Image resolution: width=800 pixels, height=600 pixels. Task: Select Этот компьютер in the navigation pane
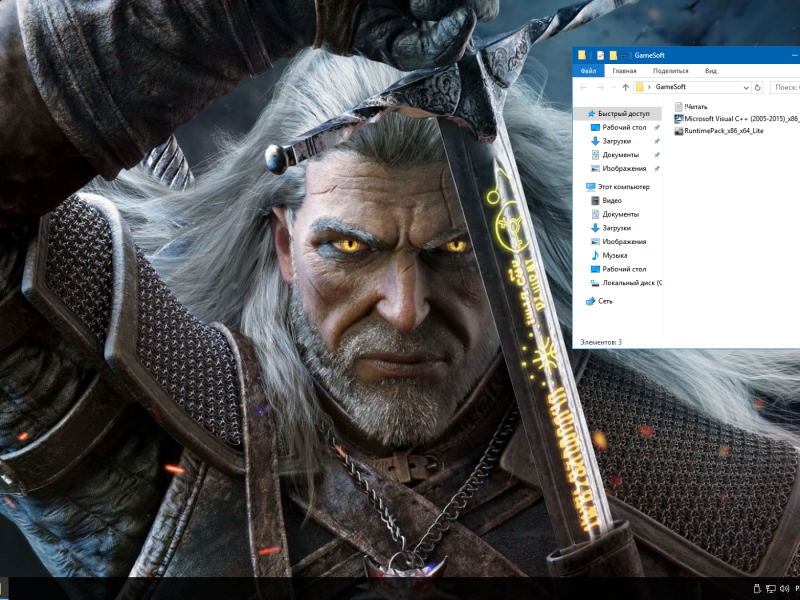point(618,187)
